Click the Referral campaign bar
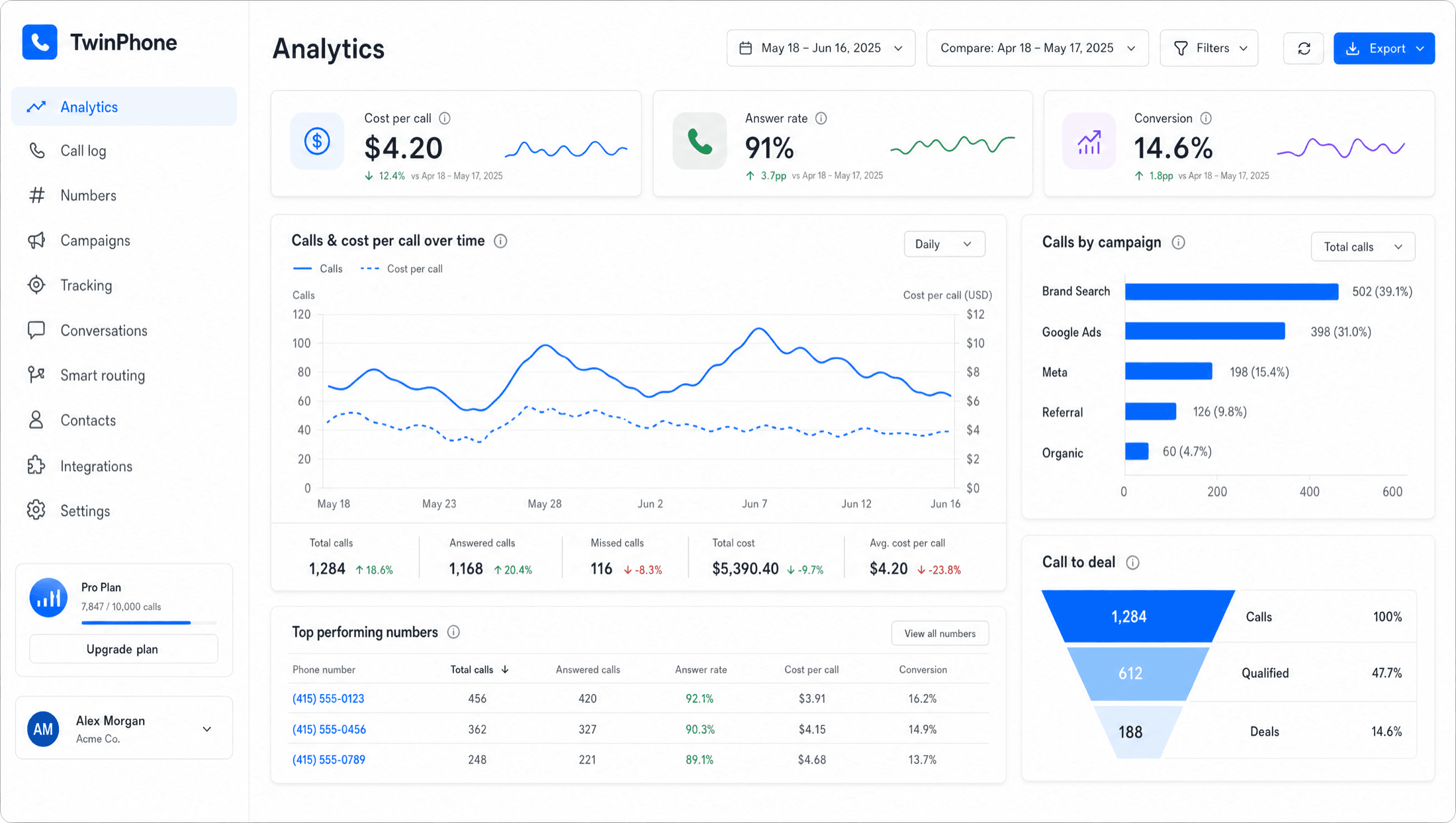 pos(1151,411)
